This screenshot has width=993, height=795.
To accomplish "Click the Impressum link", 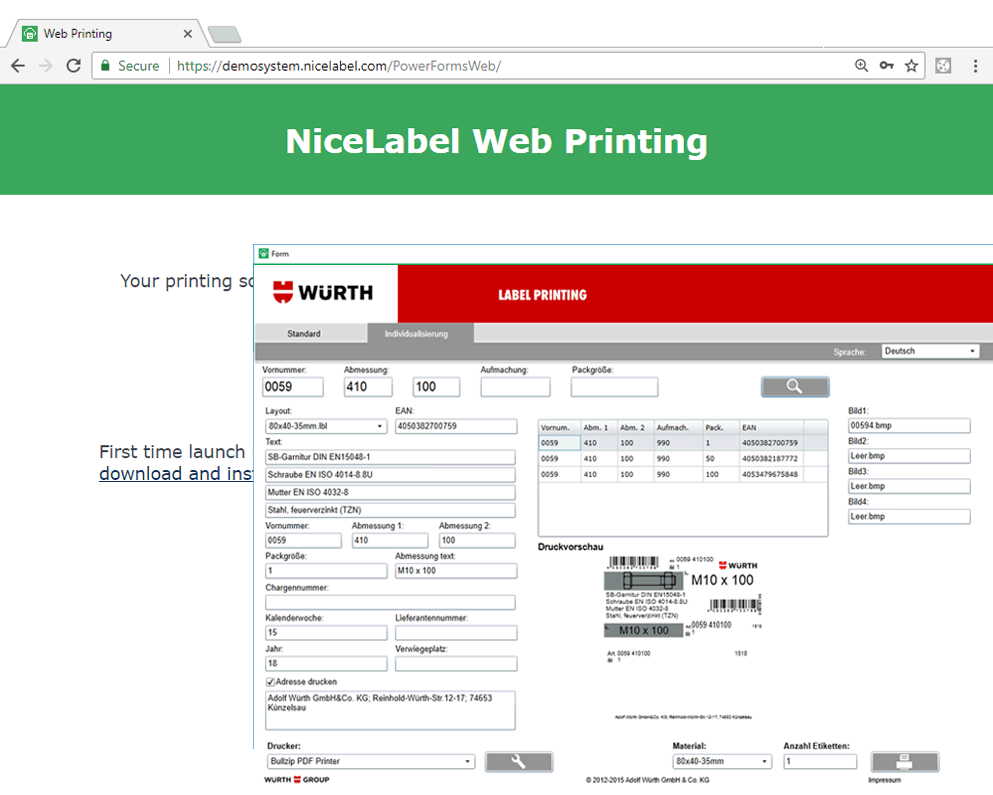I will 884,780.
